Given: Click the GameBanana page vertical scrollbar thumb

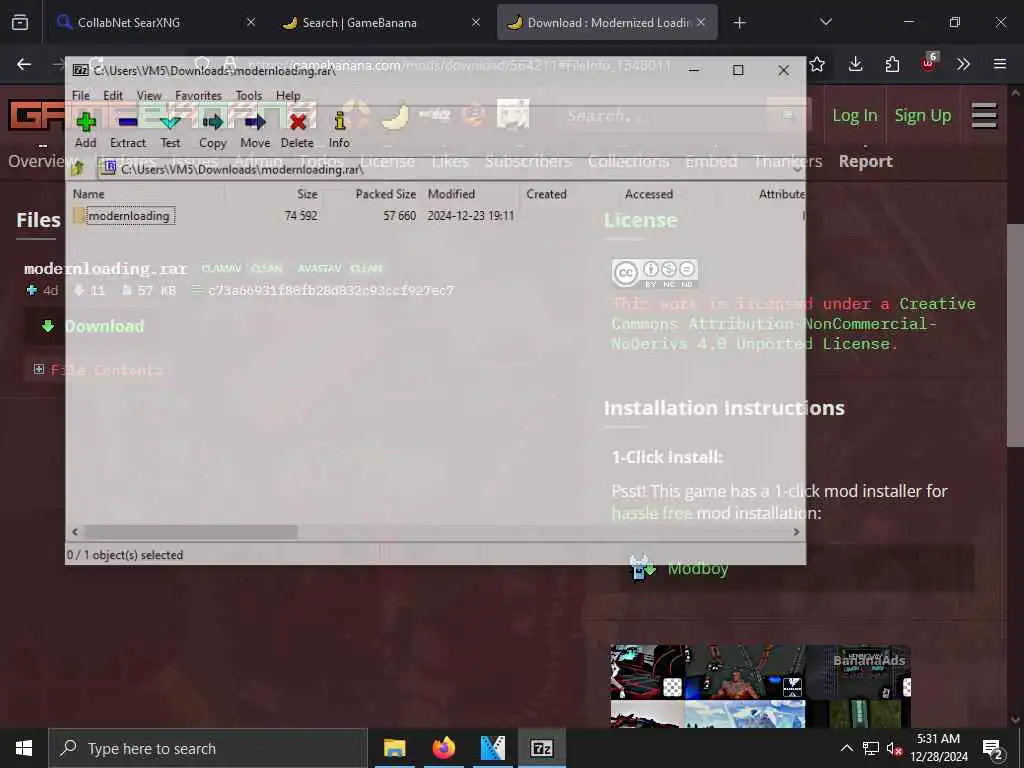Looking at the screenshot, I should pos(1015,336).
